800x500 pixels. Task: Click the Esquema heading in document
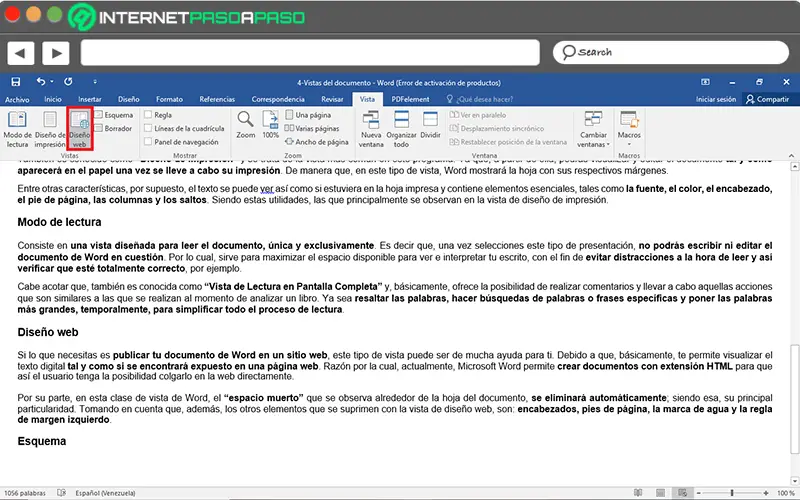click(x=42, y=441)
